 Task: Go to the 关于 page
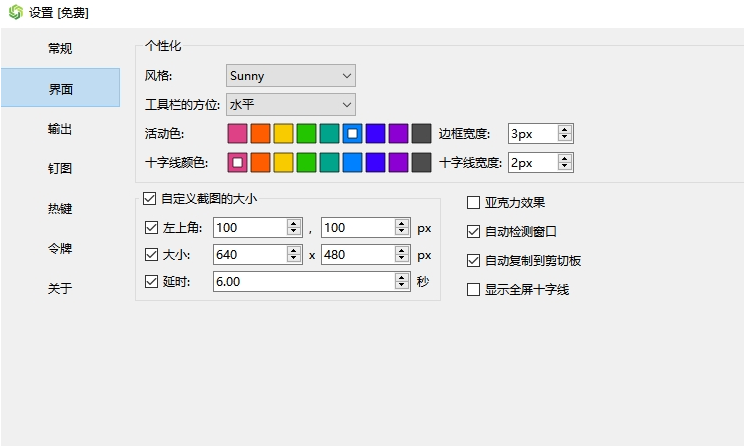(60, 288)
